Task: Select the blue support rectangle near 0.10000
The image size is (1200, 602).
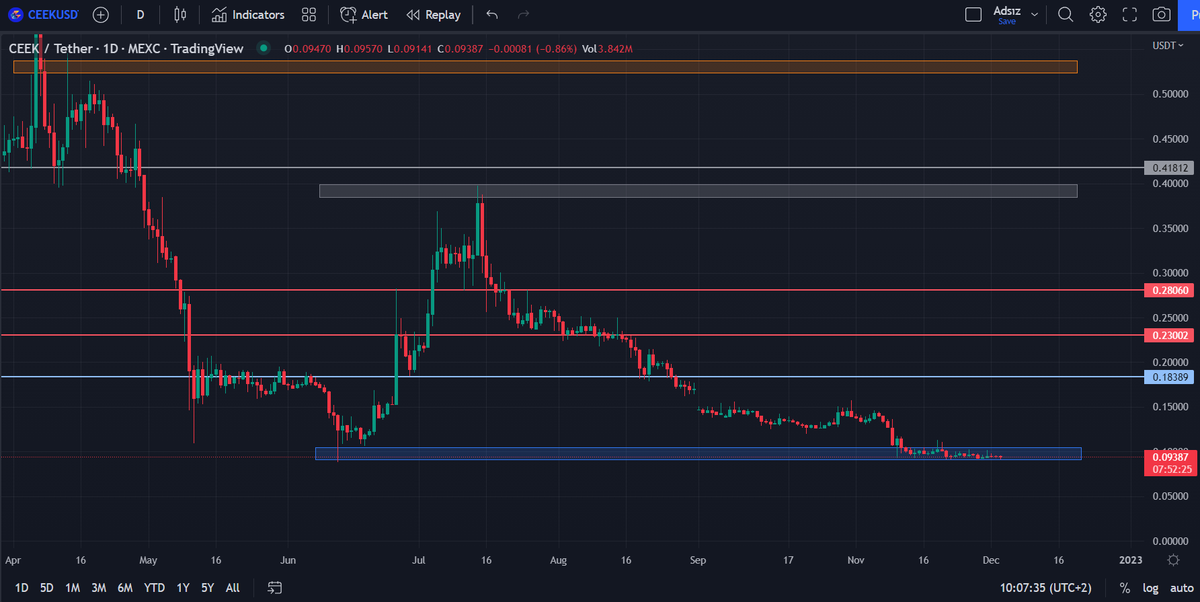Action: point(698,454)
